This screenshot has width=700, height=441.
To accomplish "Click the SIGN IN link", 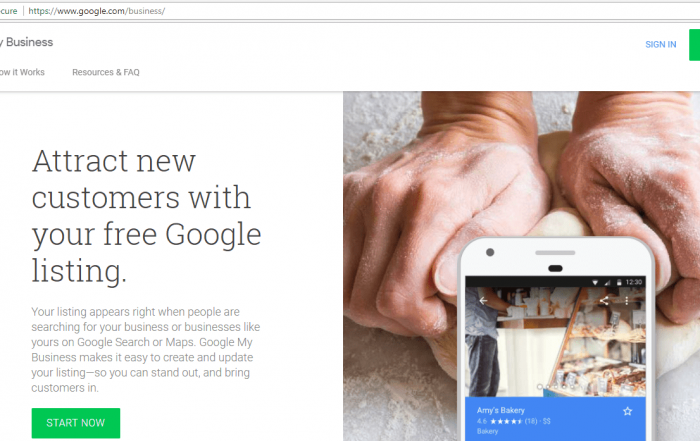I will pos(661,45).
